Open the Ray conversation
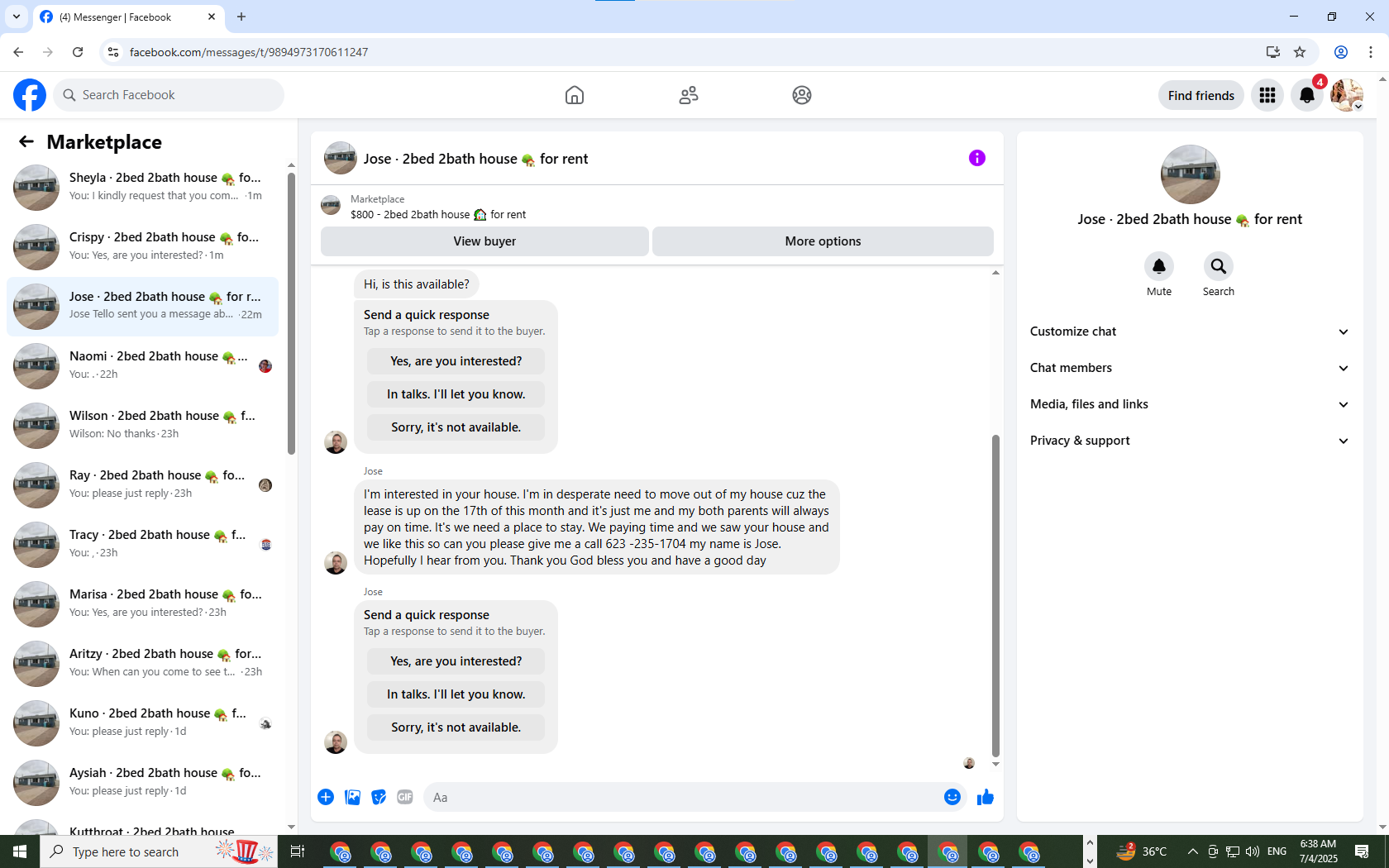The height and width of the screenshot is (868, 1389). 143,485
